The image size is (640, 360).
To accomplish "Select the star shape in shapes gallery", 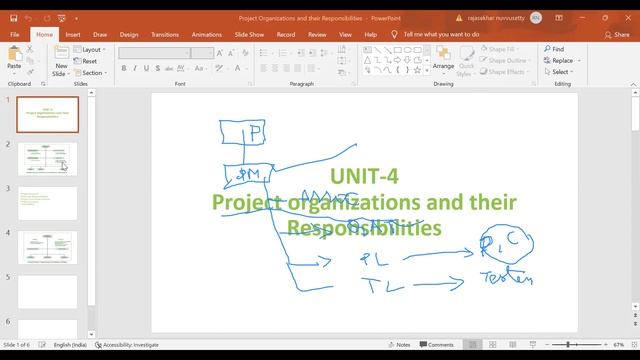I will point(417,70).
